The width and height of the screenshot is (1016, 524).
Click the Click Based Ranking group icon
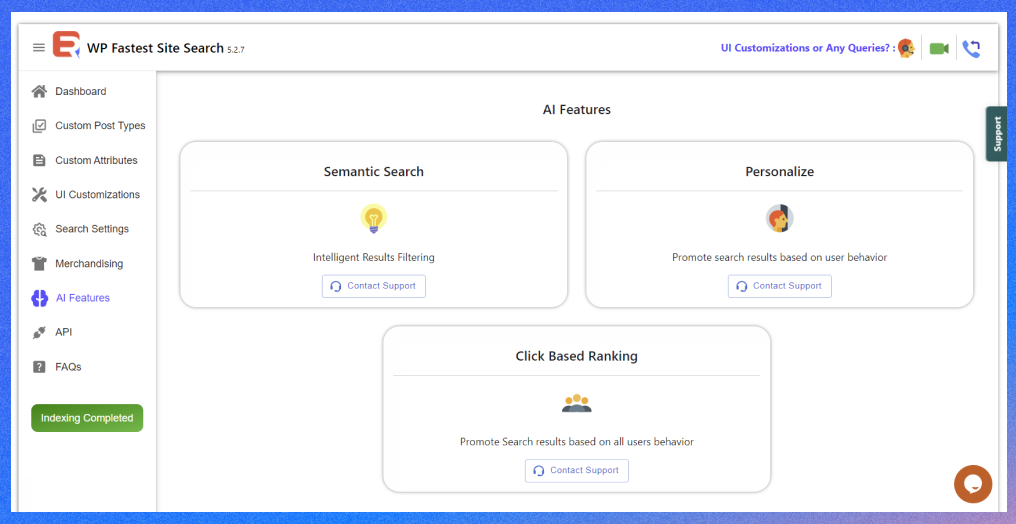pyautogui.click(x=577, y=403)
